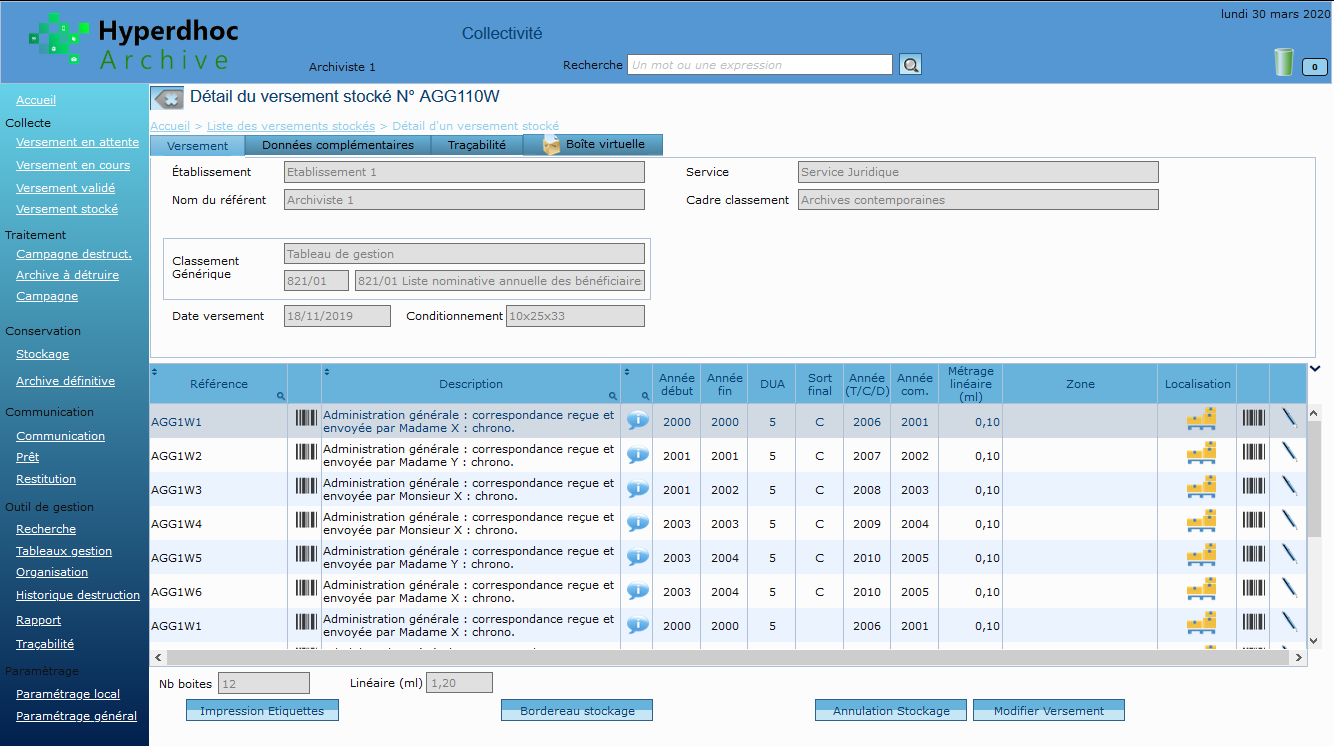
Task: Click the Date versement field
Action: [x=337, y=316]
